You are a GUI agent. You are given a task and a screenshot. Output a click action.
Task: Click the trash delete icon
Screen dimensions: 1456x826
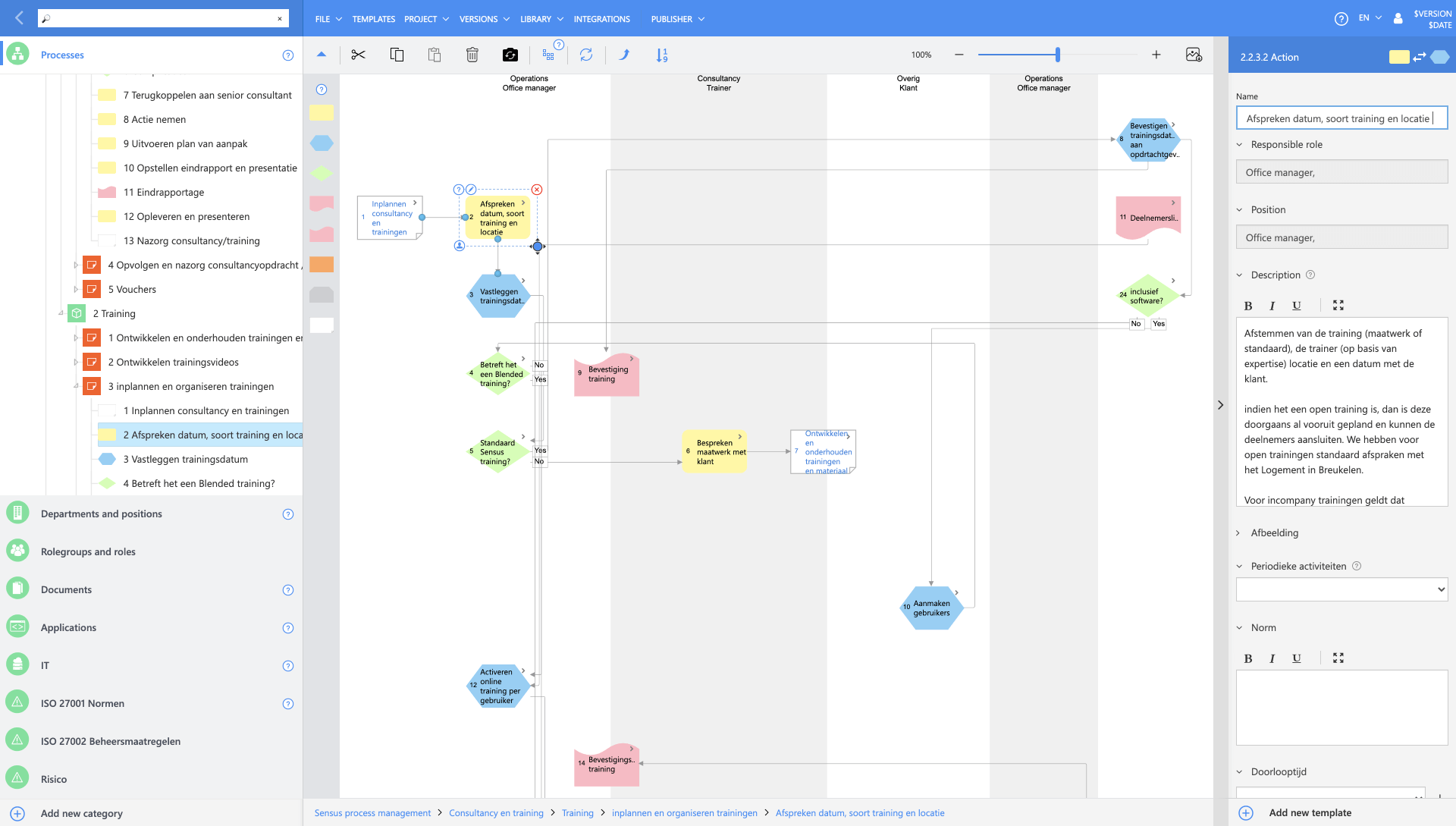click(472, 55)
